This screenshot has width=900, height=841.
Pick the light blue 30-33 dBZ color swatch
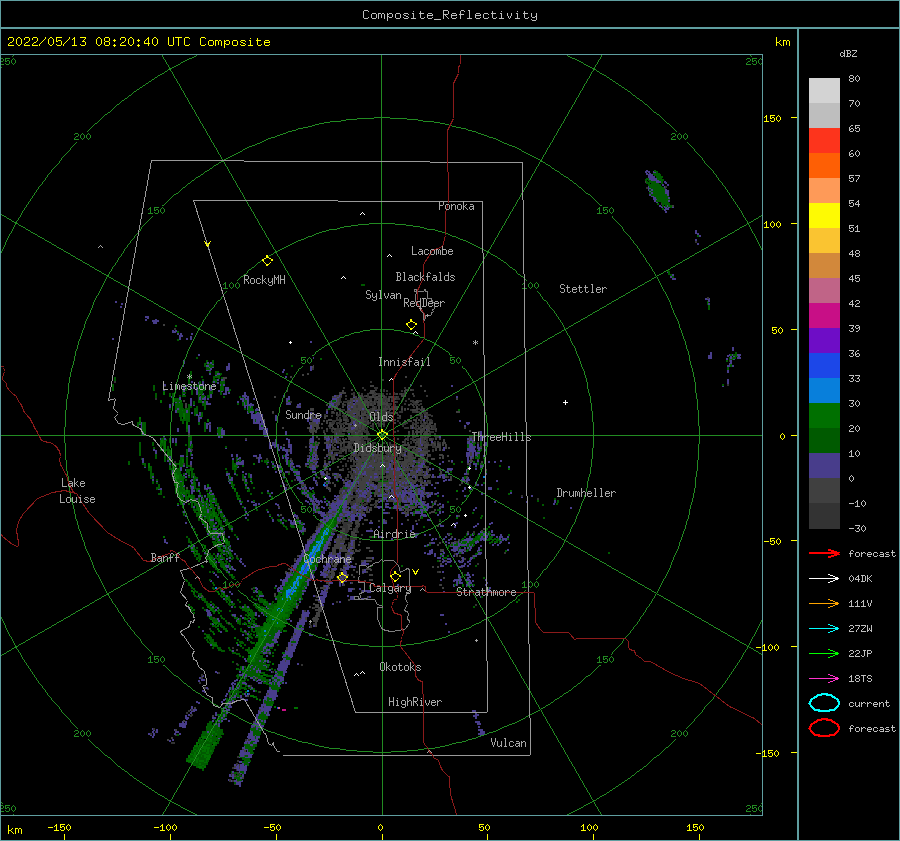point(824,391)
